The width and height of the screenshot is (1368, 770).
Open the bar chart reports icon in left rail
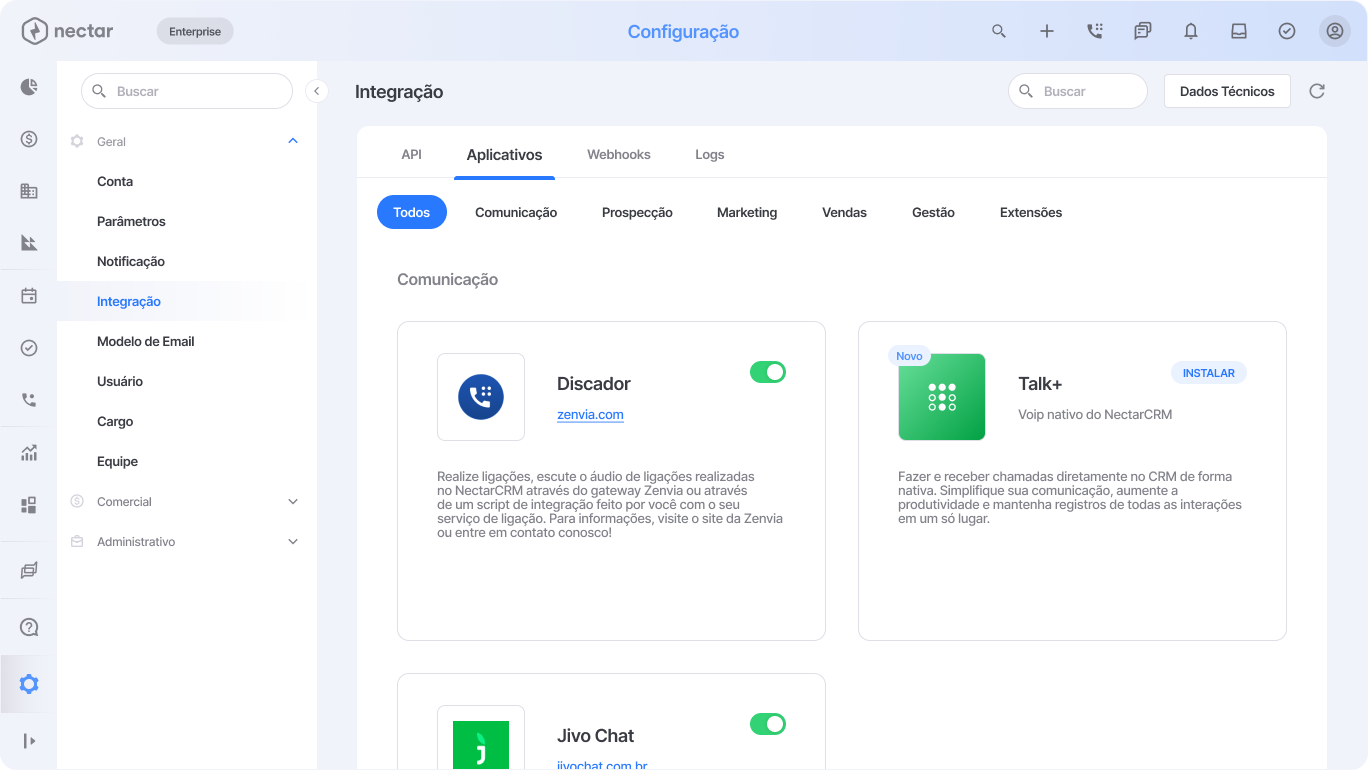point(29,453)
